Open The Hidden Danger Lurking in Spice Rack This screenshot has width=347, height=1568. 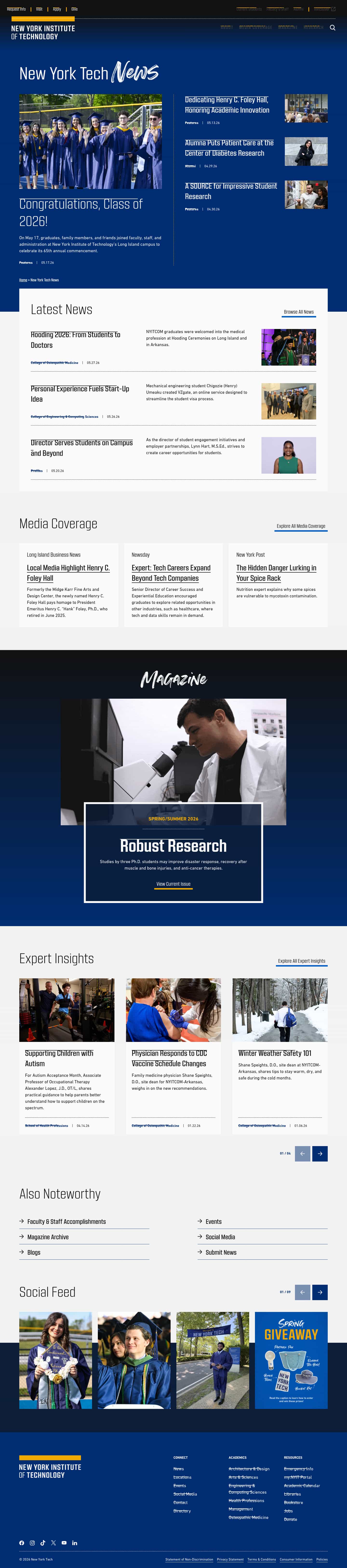tap(276, 573)
